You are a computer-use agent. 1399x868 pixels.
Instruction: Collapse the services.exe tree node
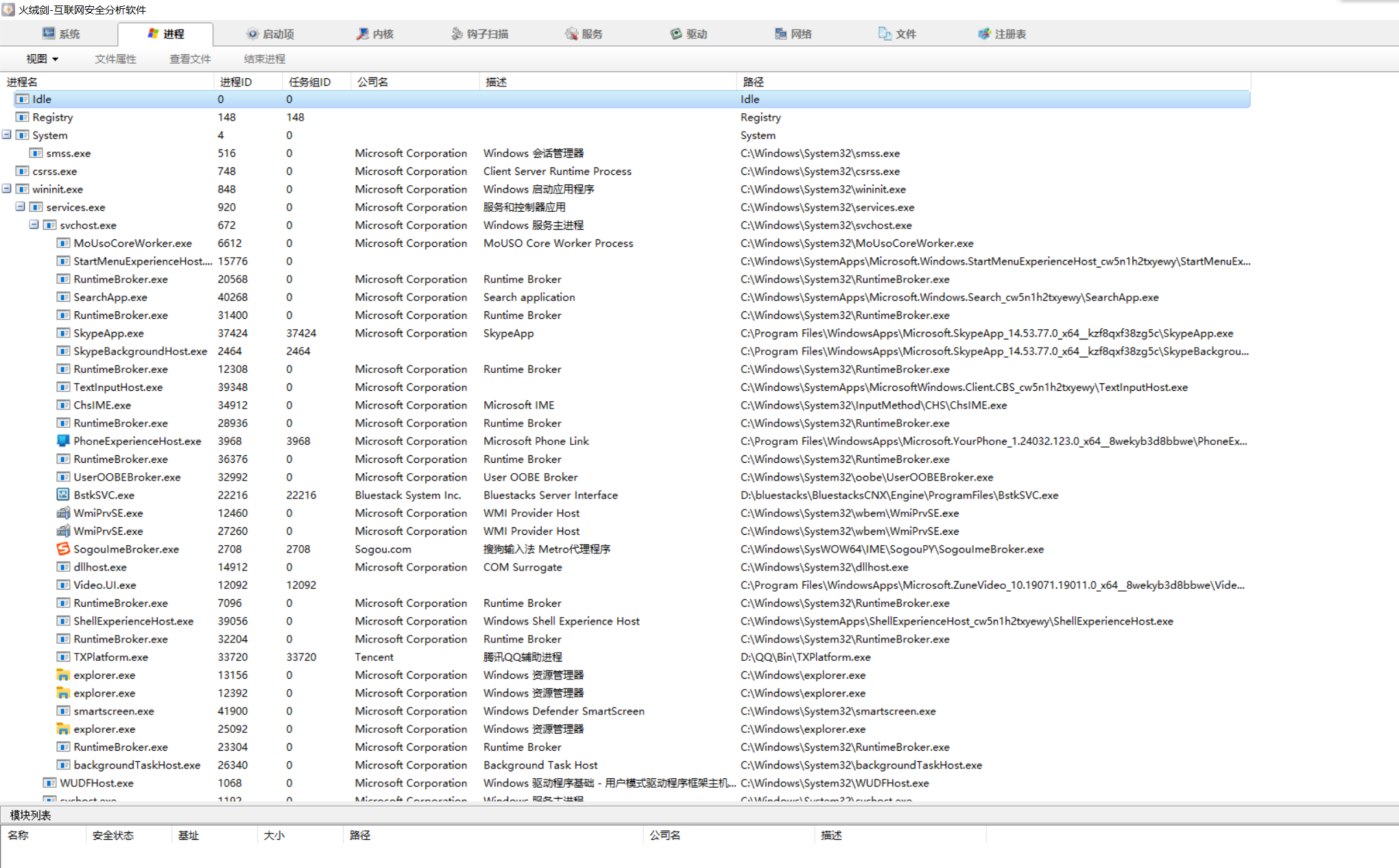[x=21, y=206]
